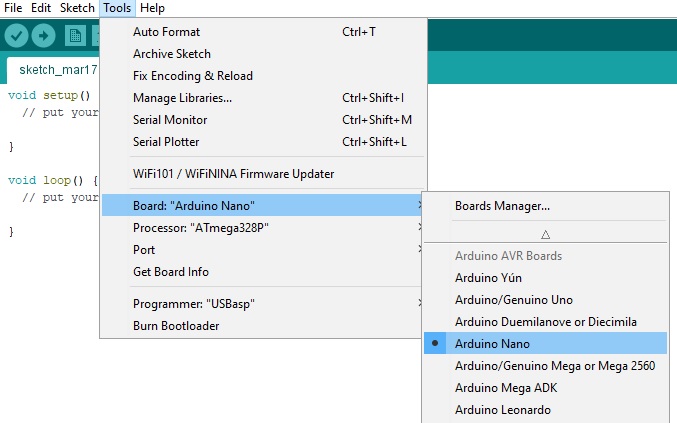This screenshot has height=423, width=677.
Task: Click Burn Bootloader
Action: click(176, 325)
